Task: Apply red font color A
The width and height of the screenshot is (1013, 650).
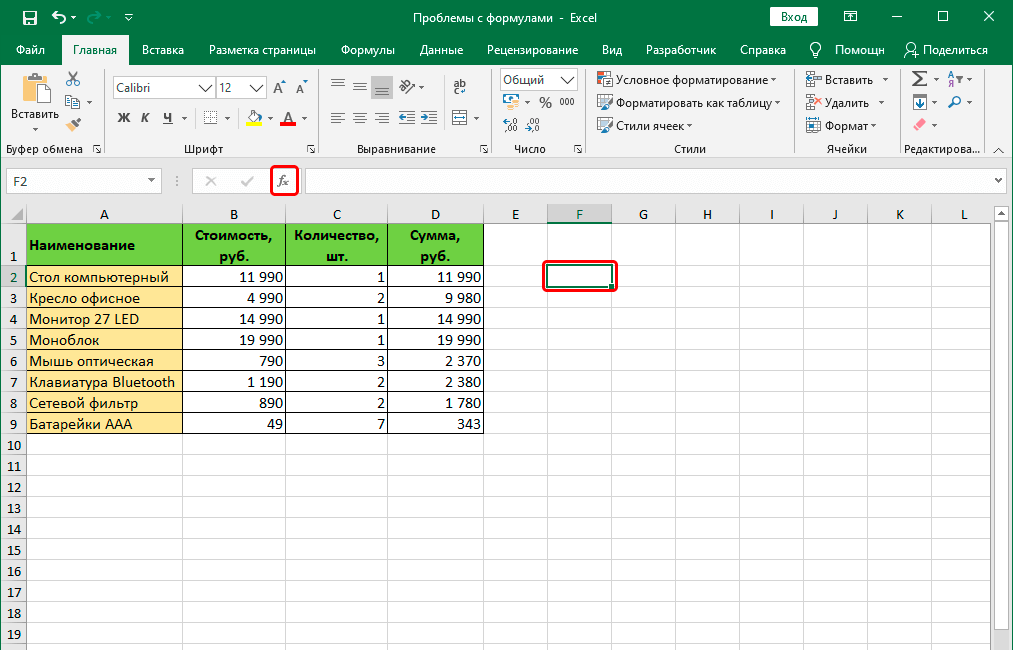Action: click(288, 118)
